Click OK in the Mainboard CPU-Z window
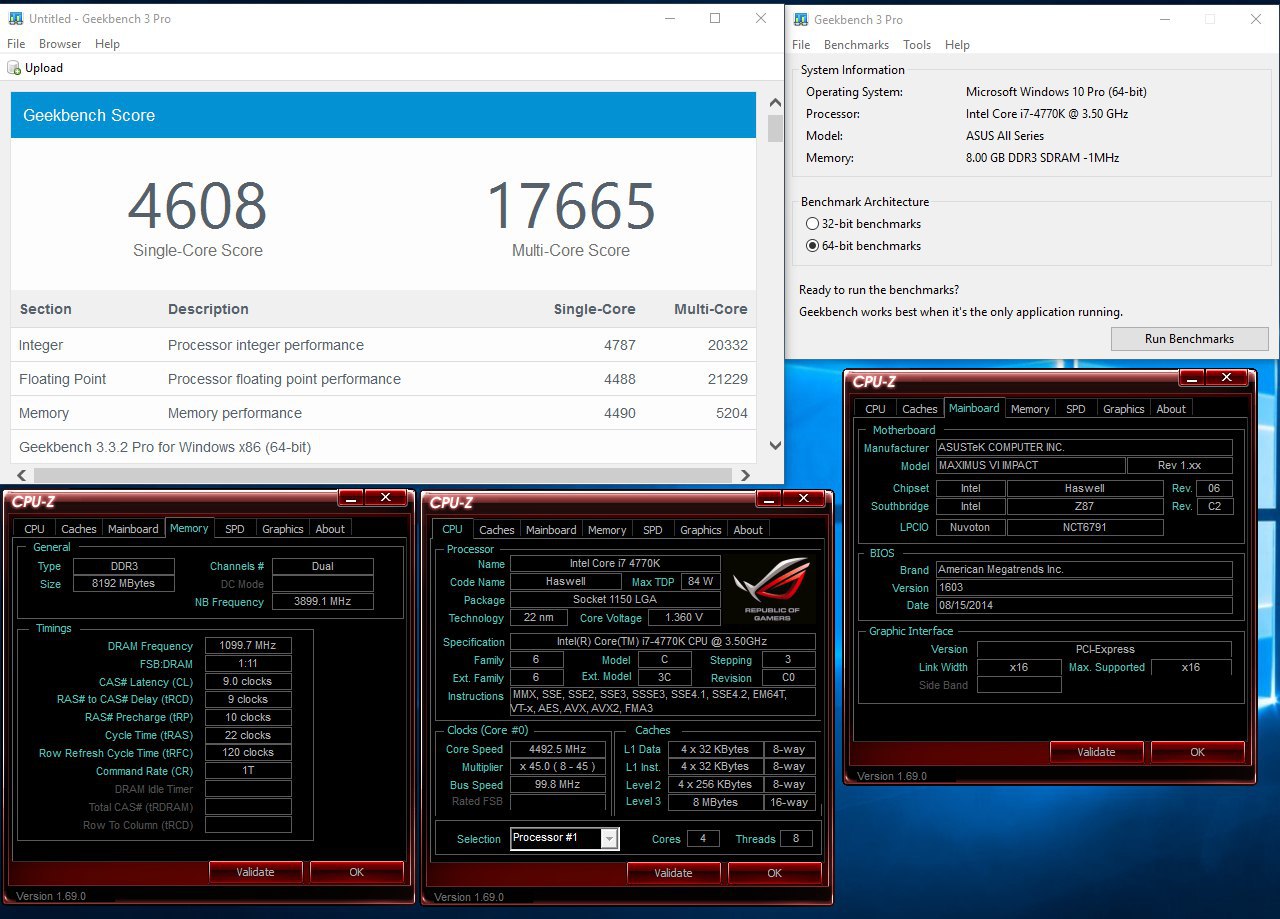Image resolution: width=1280 pixels, height=919 pixels. pyautogui.click(x=1197, y=752)
